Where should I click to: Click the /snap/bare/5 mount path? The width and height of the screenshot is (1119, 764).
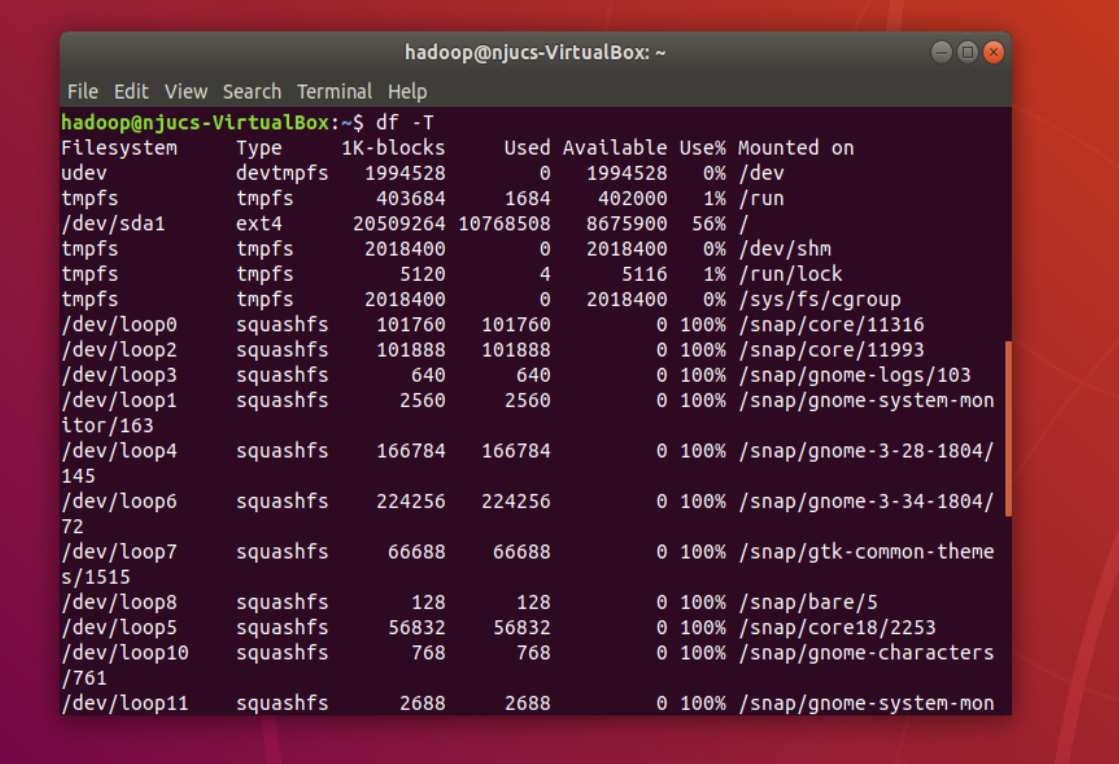click(808, 603)
